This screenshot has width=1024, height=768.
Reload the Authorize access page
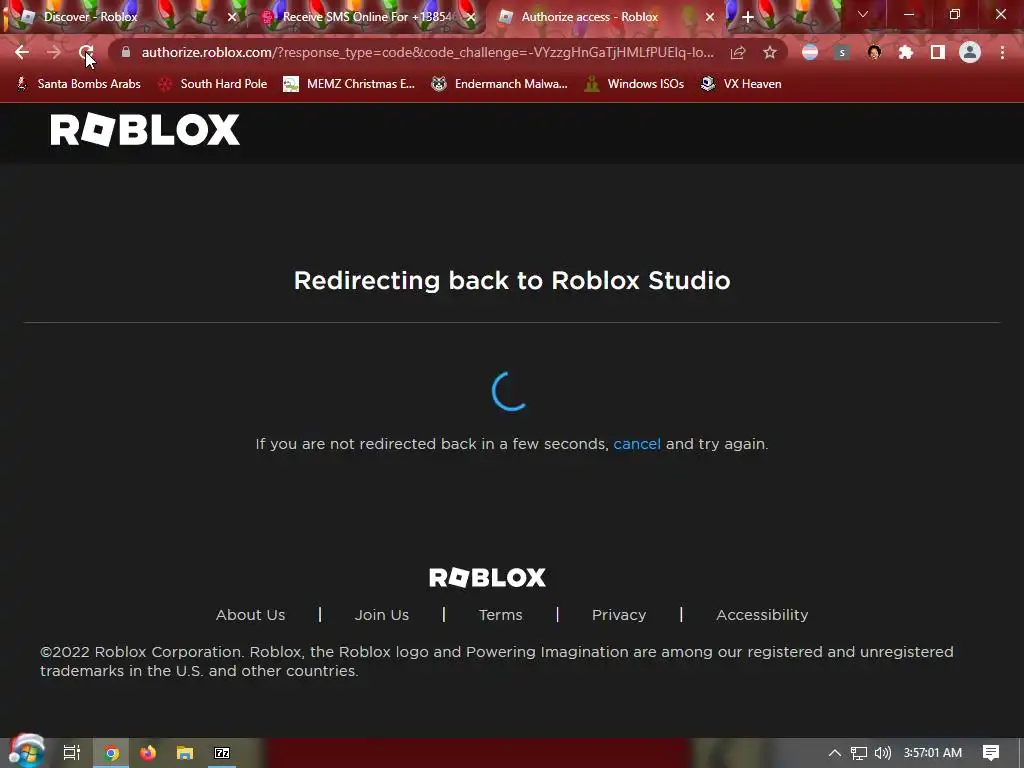point(86,52)
